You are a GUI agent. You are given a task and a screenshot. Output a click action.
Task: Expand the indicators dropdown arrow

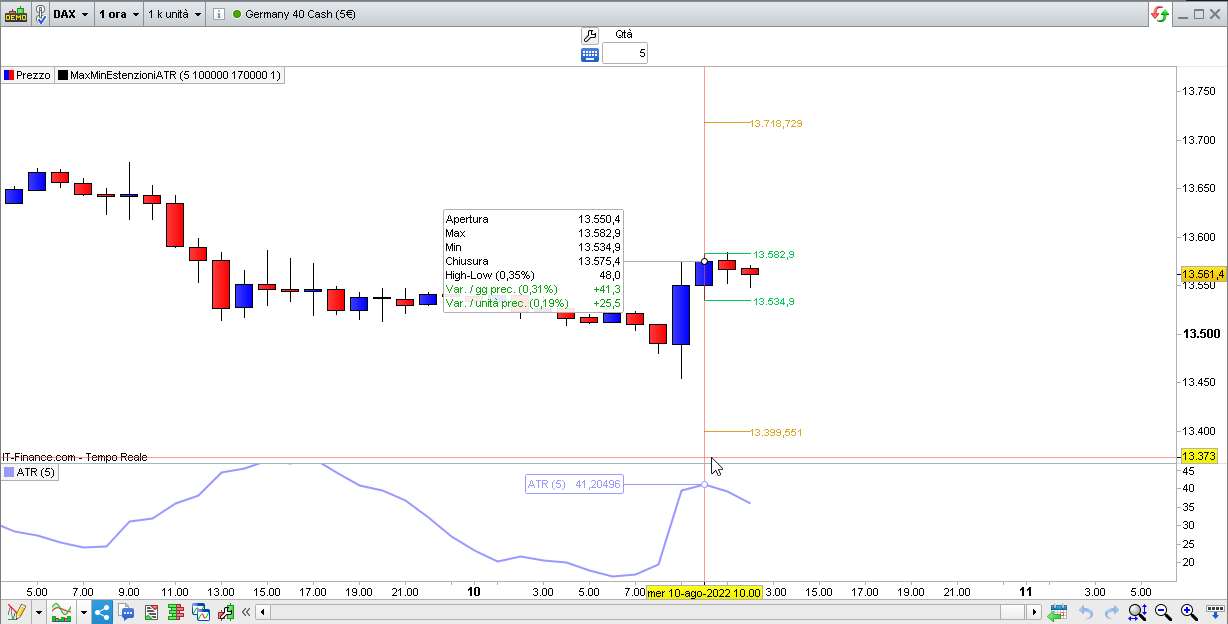[x=82, y=612]
